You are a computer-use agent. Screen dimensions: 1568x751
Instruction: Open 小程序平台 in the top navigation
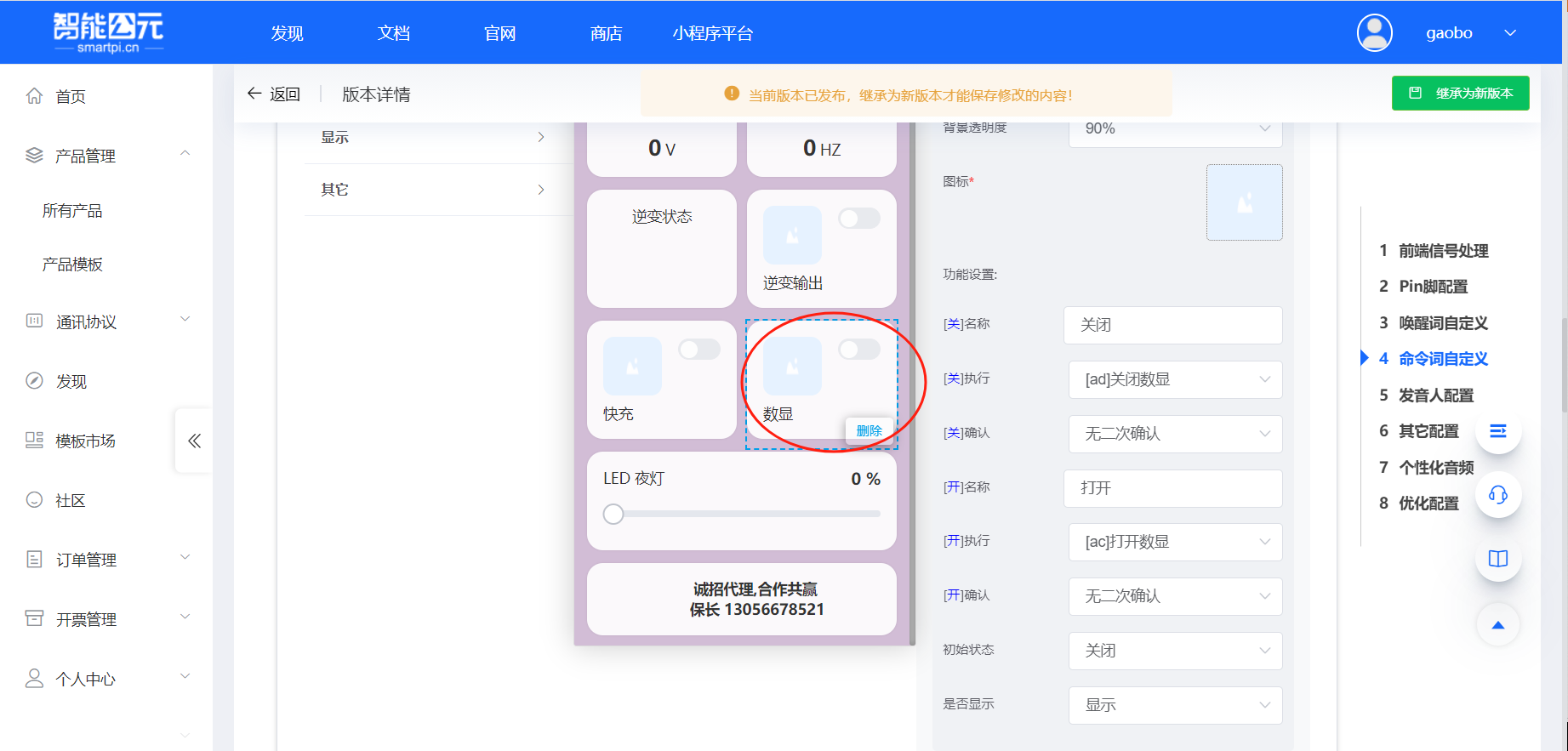[x=713, y=33]
